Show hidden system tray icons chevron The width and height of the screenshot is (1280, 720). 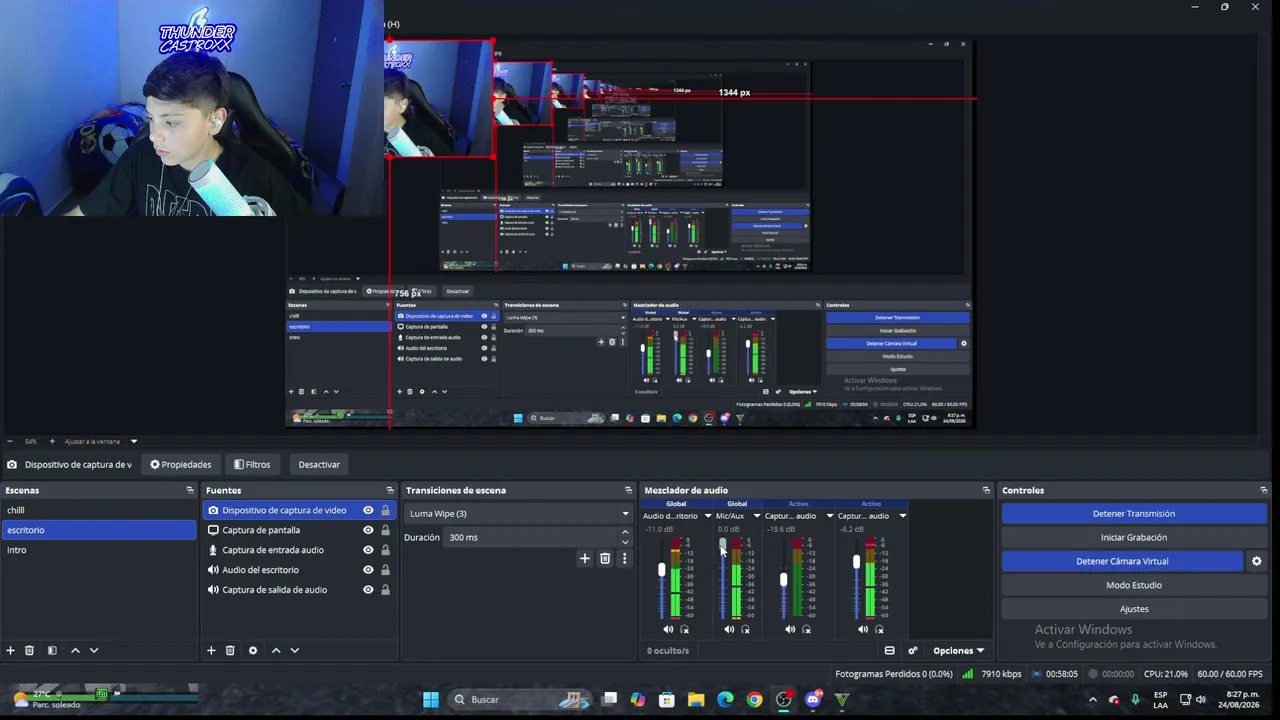point(1092,699)
